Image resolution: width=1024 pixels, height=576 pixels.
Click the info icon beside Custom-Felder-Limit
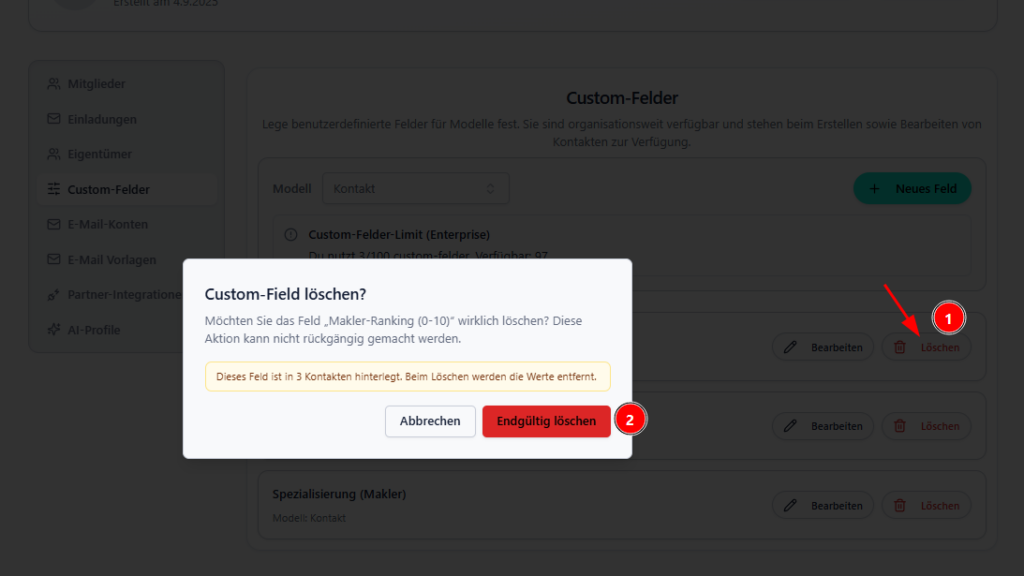(291, 235)
